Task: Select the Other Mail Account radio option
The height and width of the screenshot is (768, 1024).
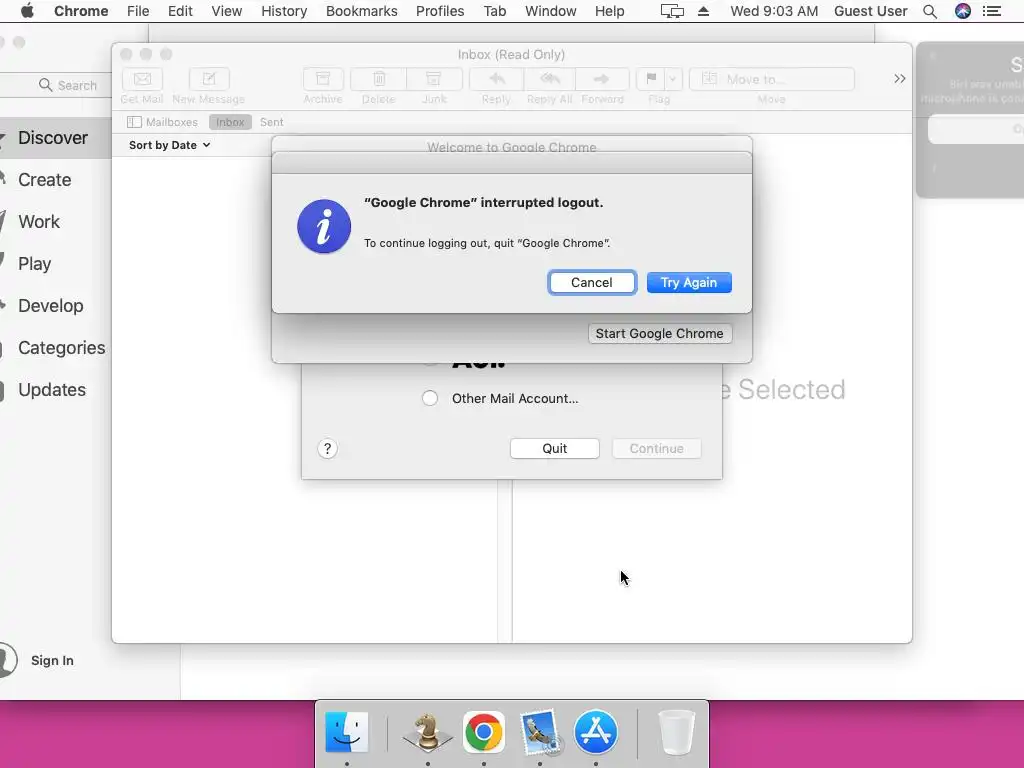Action: coord(430,398)
